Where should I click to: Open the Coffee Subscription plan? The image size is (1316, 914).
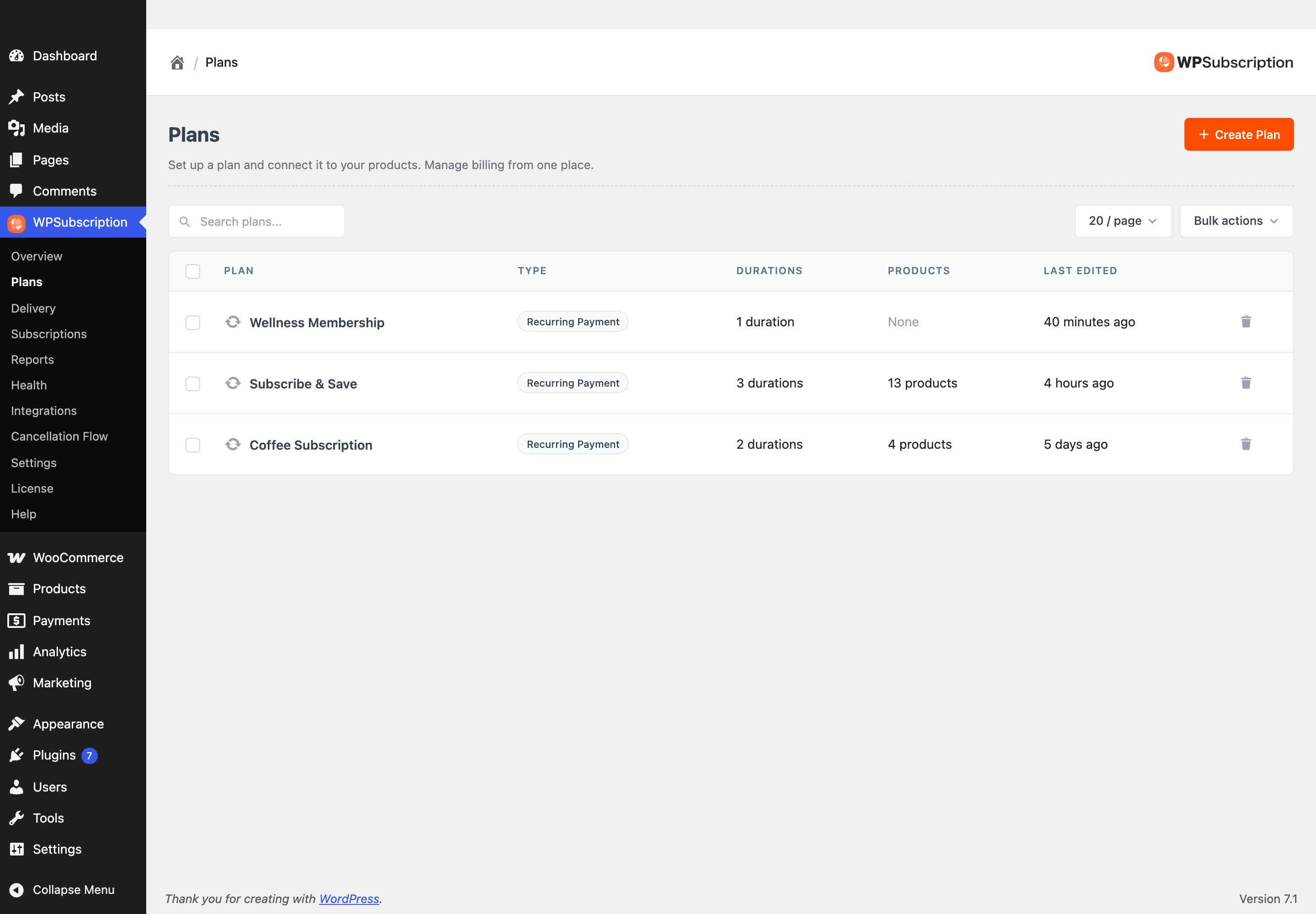click(x=311, y=445)
